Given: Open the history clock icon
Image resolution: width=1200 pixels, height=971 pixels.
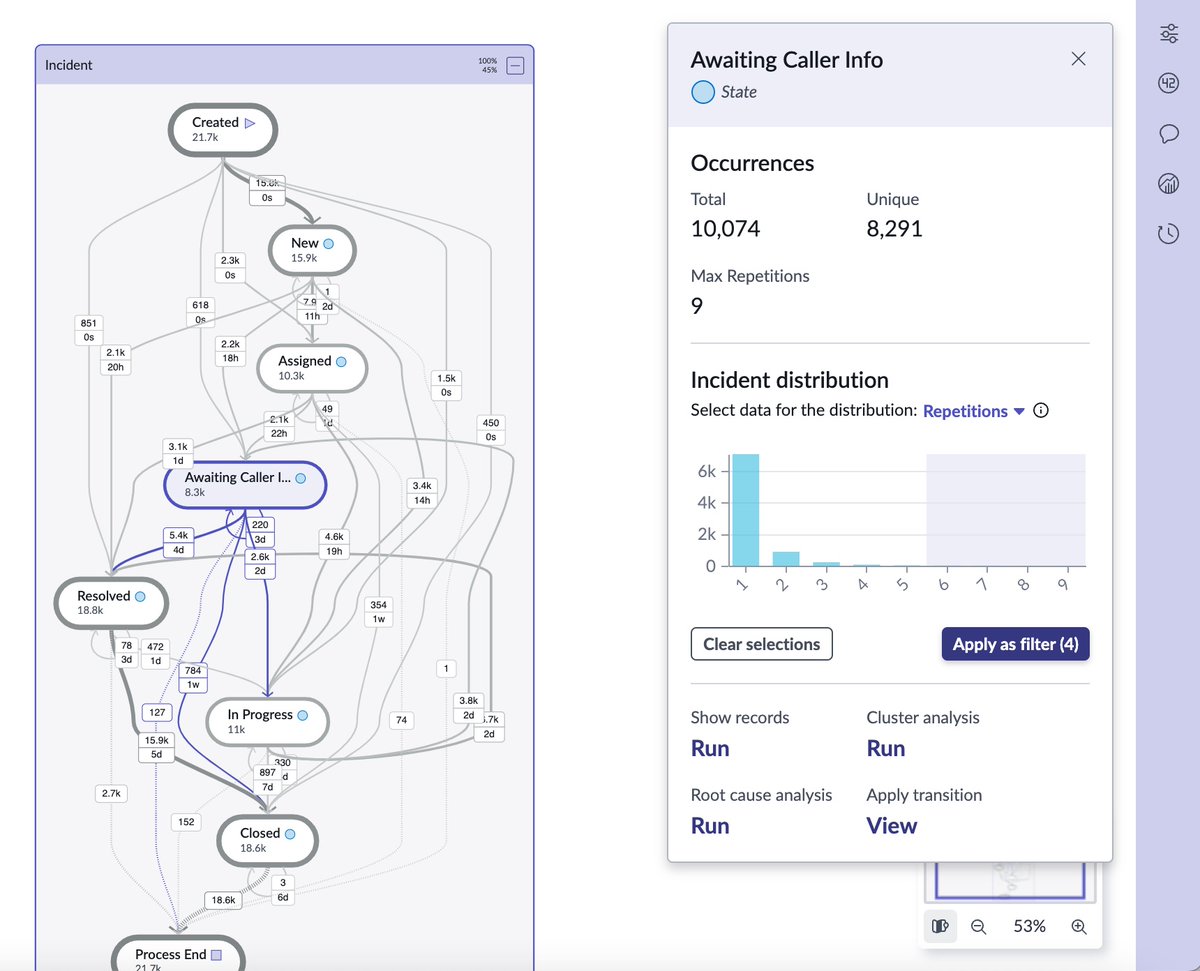Looking at the screenshot, I should tap(1168, 234).
